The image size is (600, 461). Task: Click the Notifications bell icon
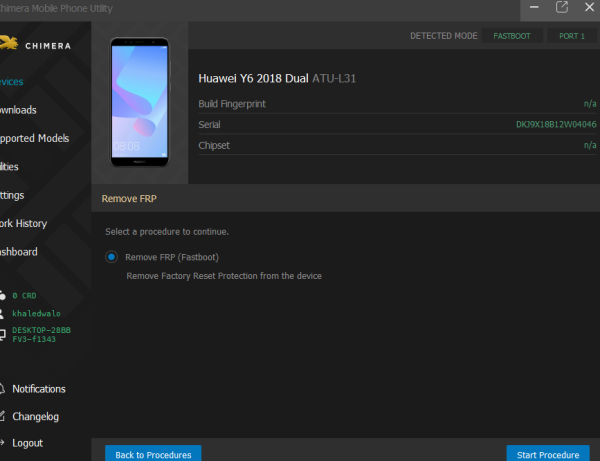2,389
